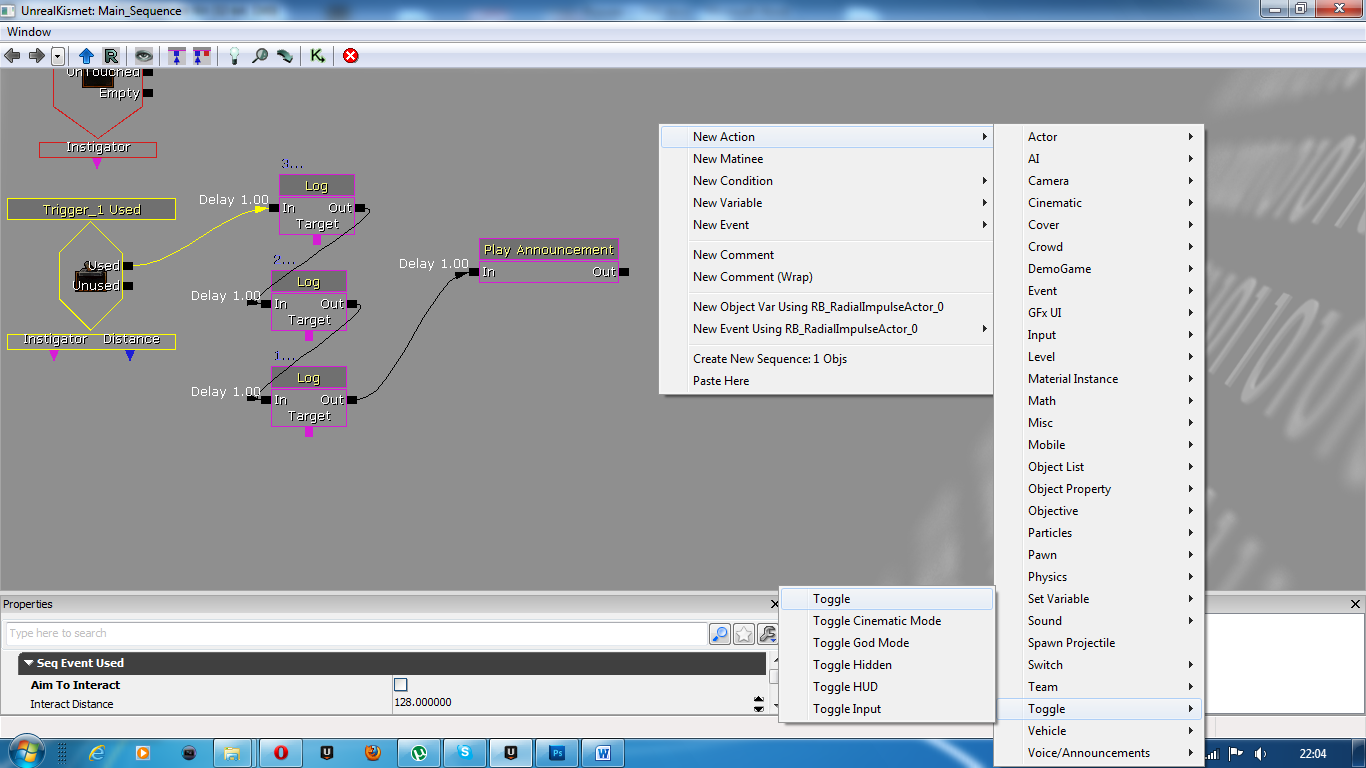
Task: Expand the GFx UI action category
Action: click(1099, 313)
